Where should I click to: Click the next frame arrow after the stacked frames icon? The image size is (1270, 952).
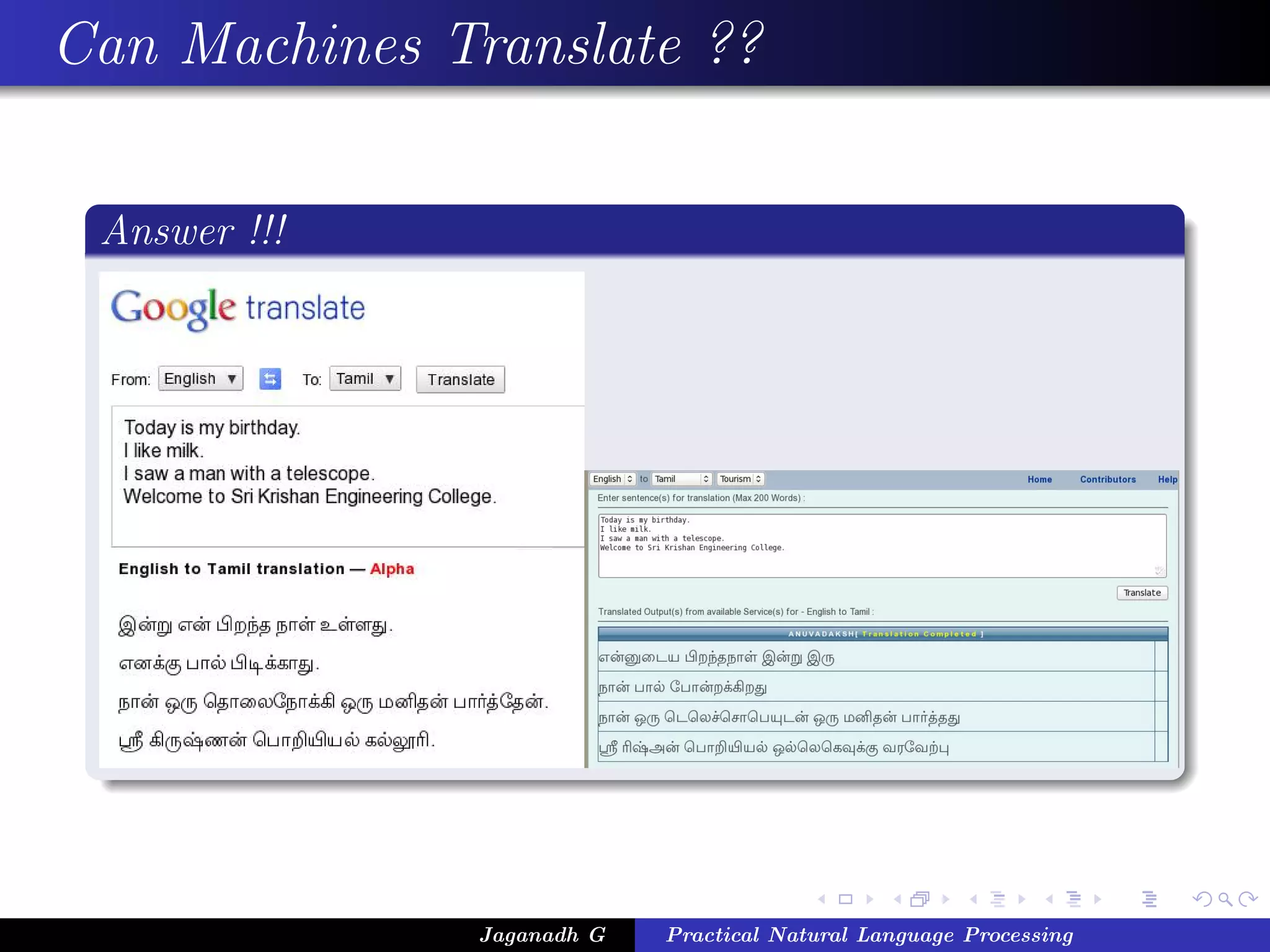tap(946, 899)
